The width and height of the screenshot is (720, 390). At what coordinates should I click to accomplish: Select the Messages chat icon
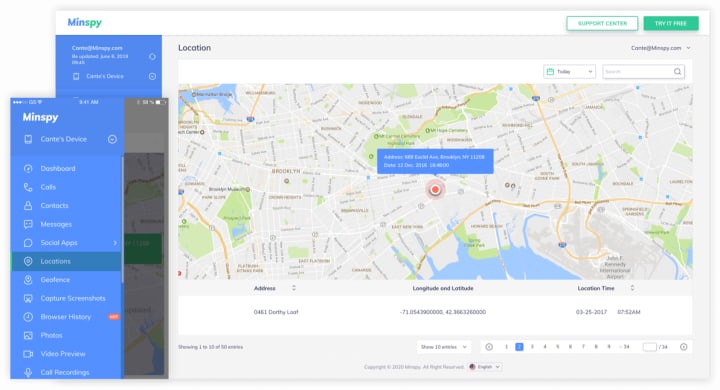pos(28,224)
